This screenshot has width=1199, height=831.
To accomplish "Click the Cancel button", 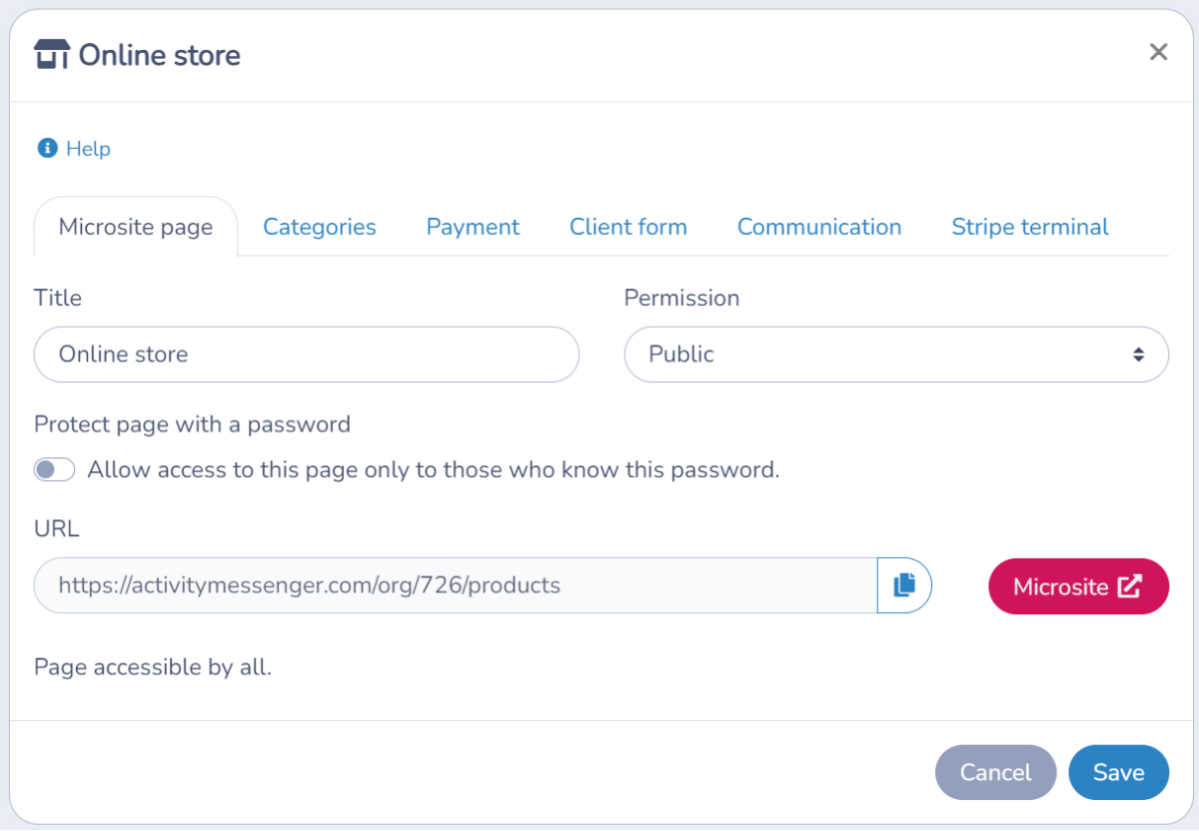I will coord(996,772).
